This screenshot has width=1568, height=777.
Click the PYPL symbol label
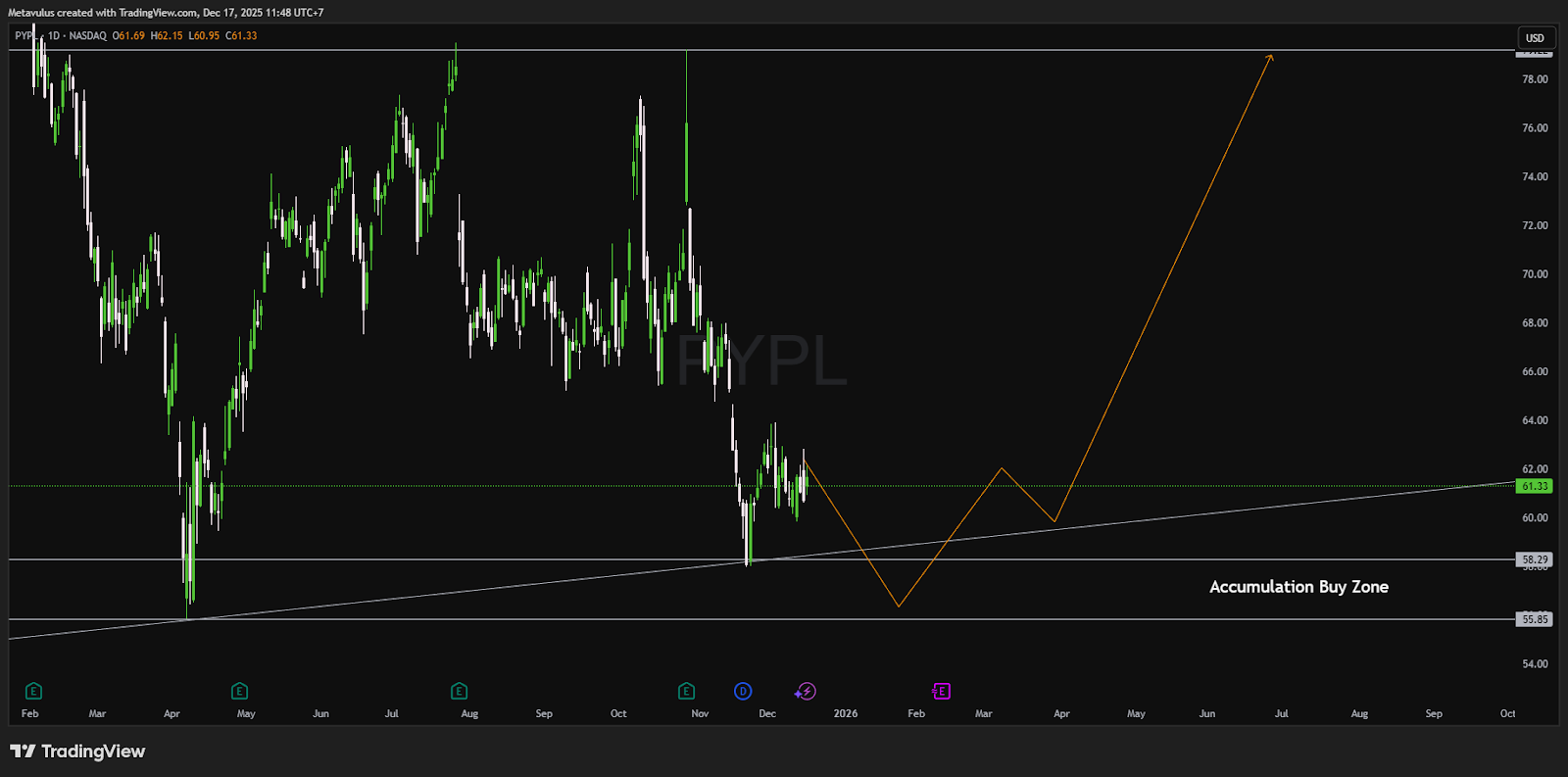pos(24,35)
